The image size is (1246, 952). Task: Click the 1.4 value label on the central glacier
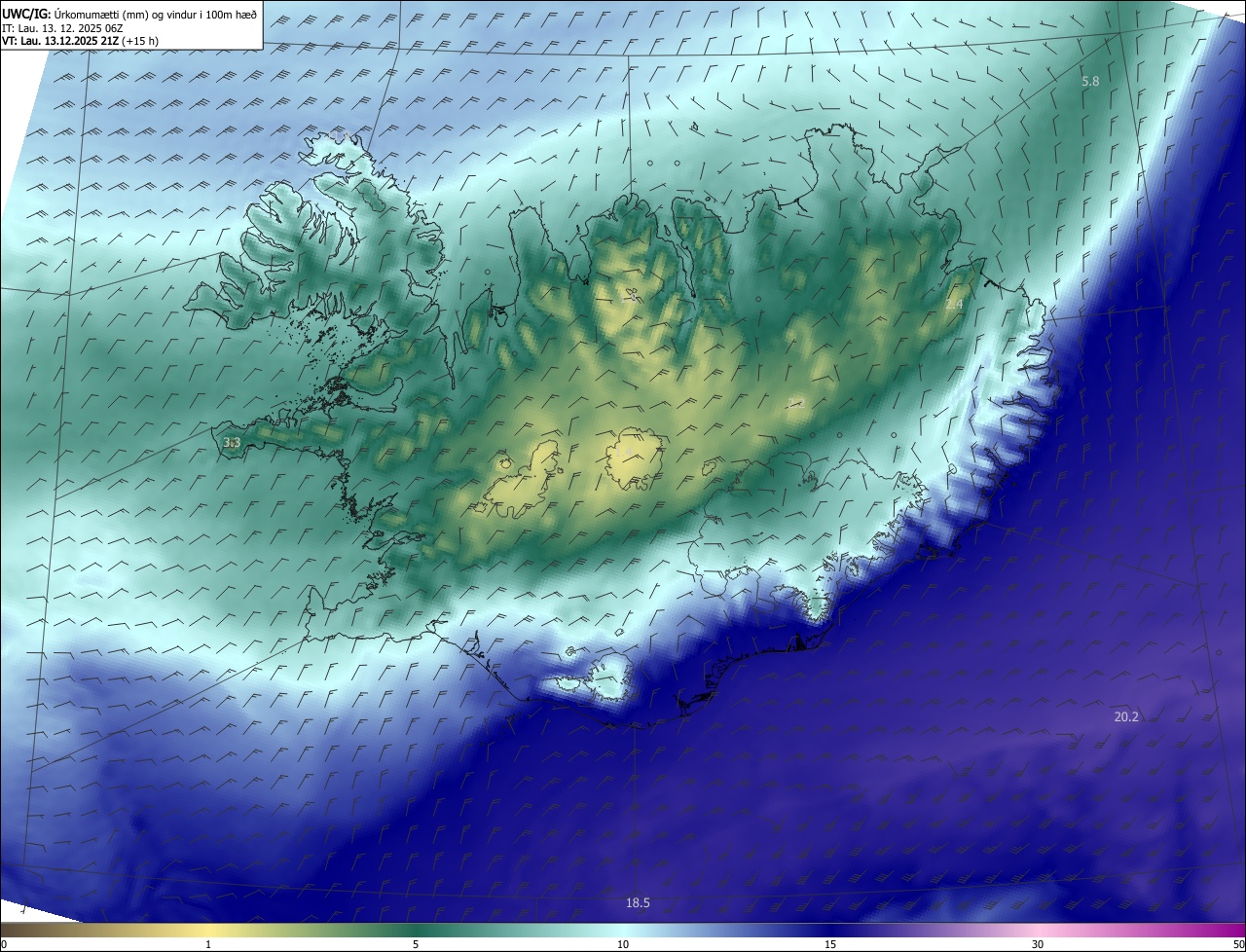tap(623, 453)
